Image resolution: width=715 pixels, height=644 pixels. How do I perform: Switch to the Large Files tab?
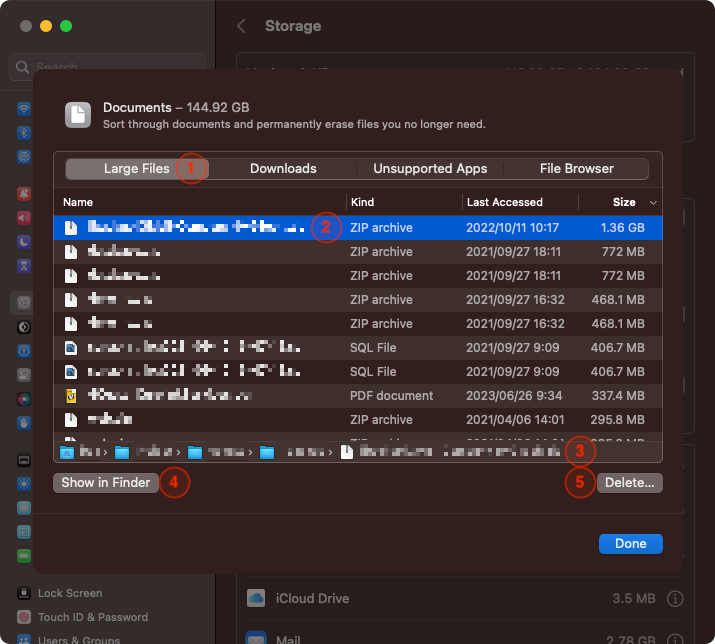click(137, 169)
